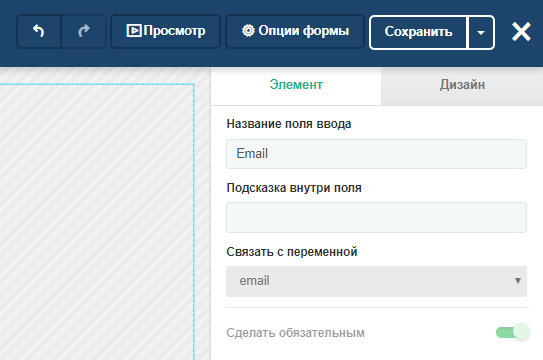The image size is (543, 360).
Task: Select the dashed form canvas area
Action: tap(97, 222)
